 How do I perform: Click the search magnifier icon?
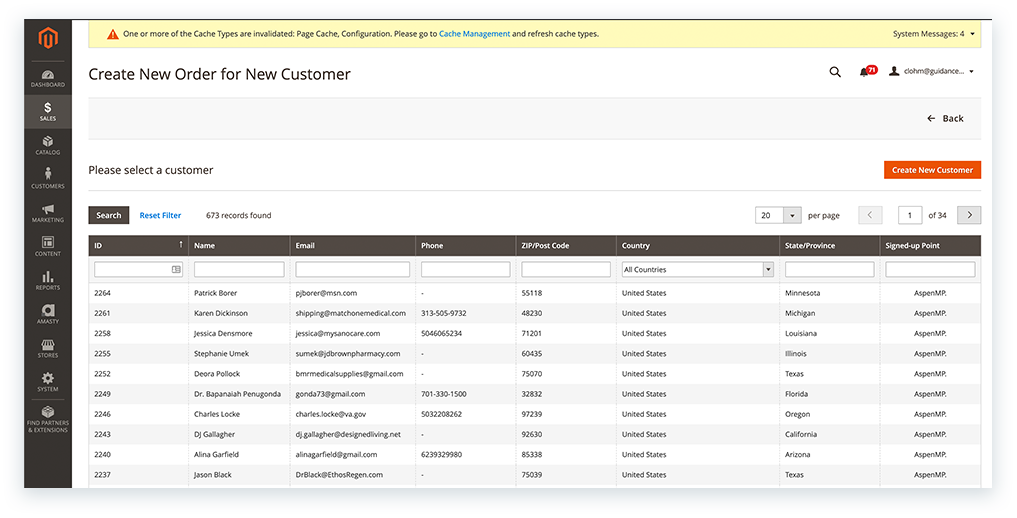835,72
